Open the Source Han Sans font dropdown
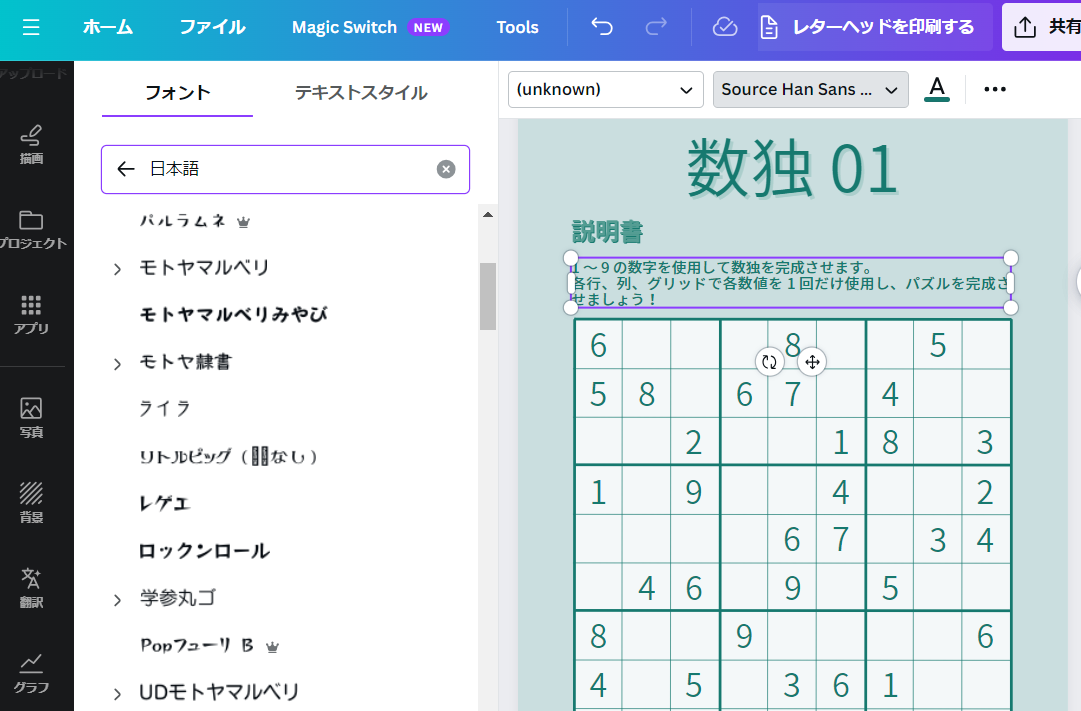1081x711 pixels. [x=810, y=89]
